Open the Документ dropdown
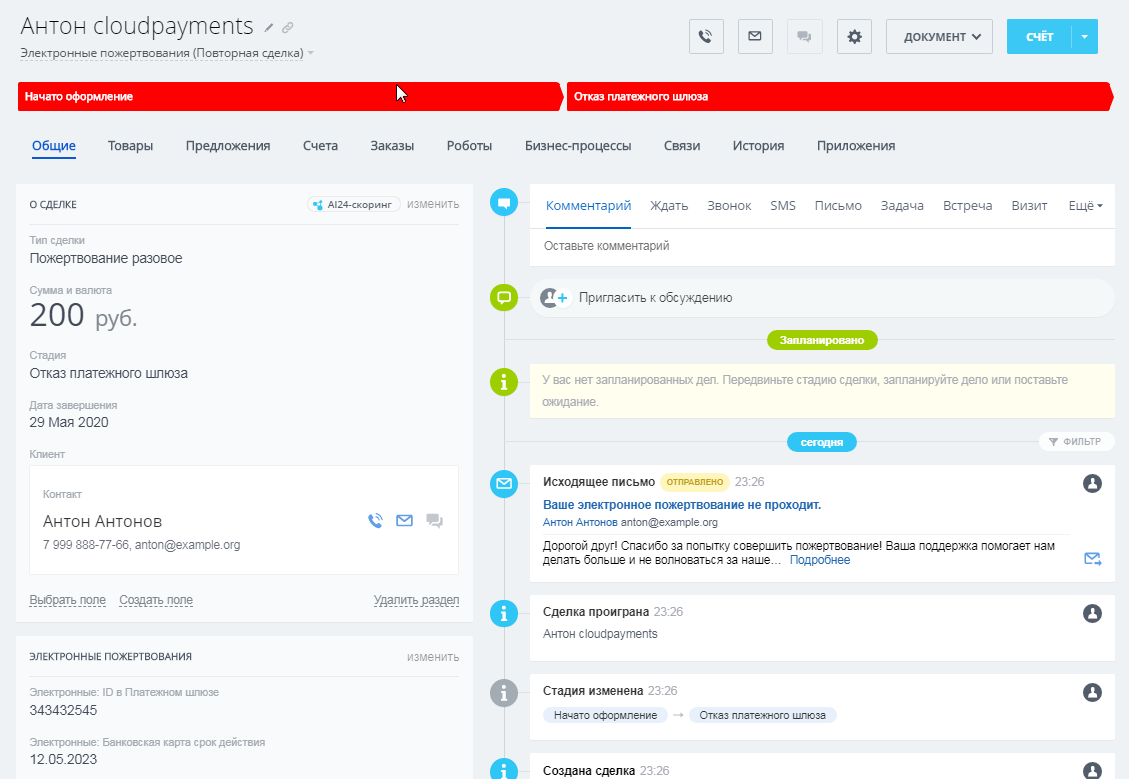 click(939, 37)
